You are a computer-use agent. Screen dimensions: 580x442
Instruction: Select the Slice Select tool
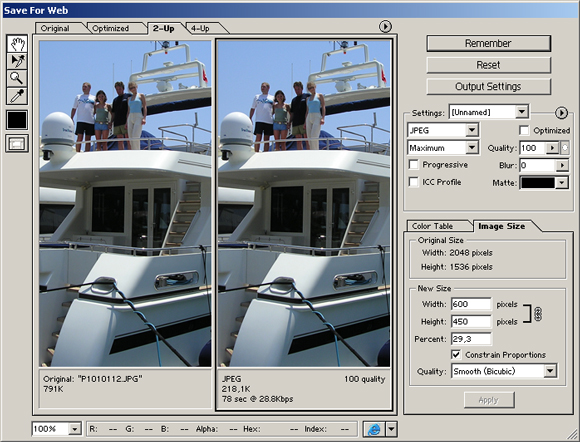pyautogui.click(x=17, y=61)
